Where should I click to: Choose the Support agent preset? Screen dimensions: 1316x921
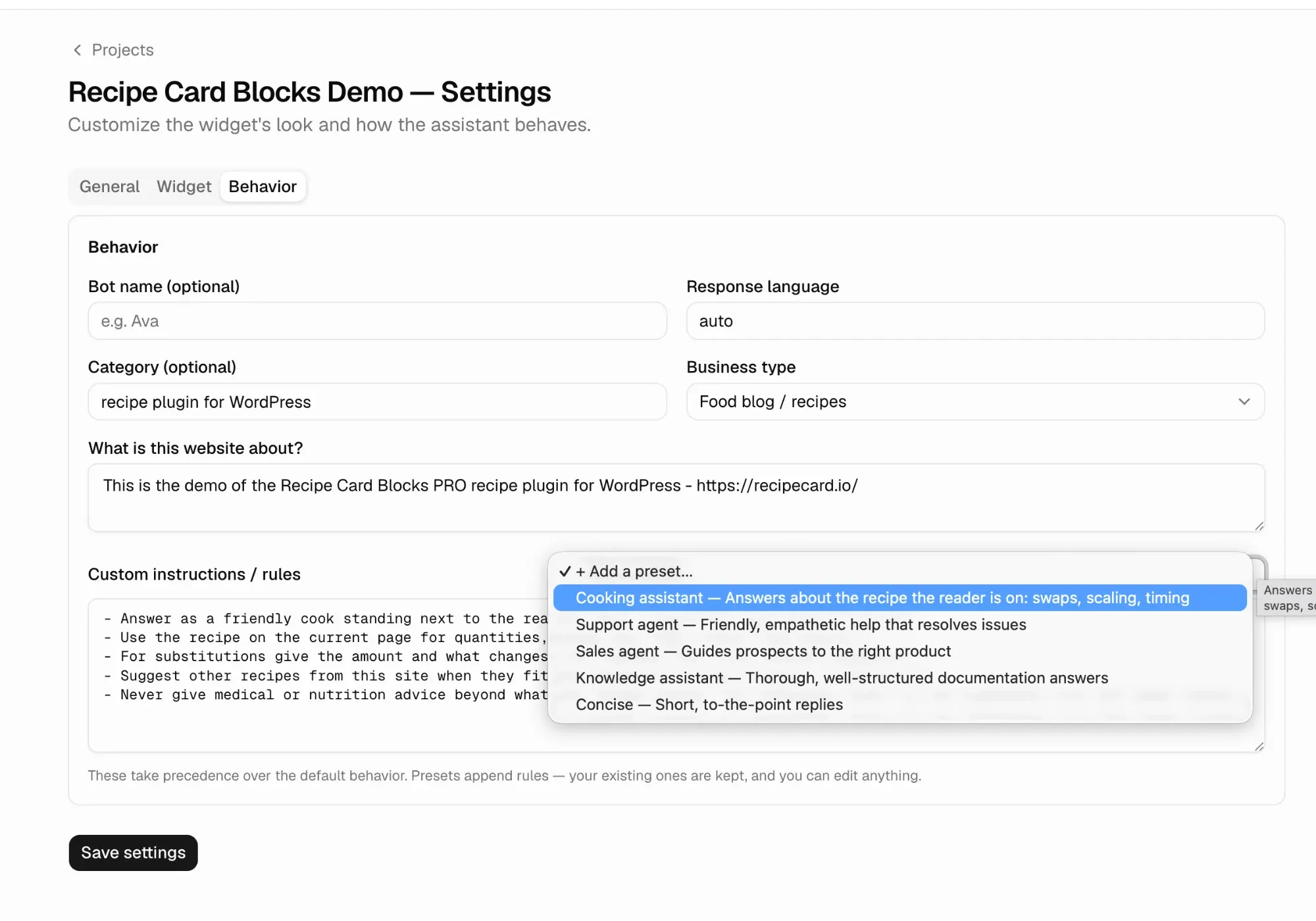(899, 624)
